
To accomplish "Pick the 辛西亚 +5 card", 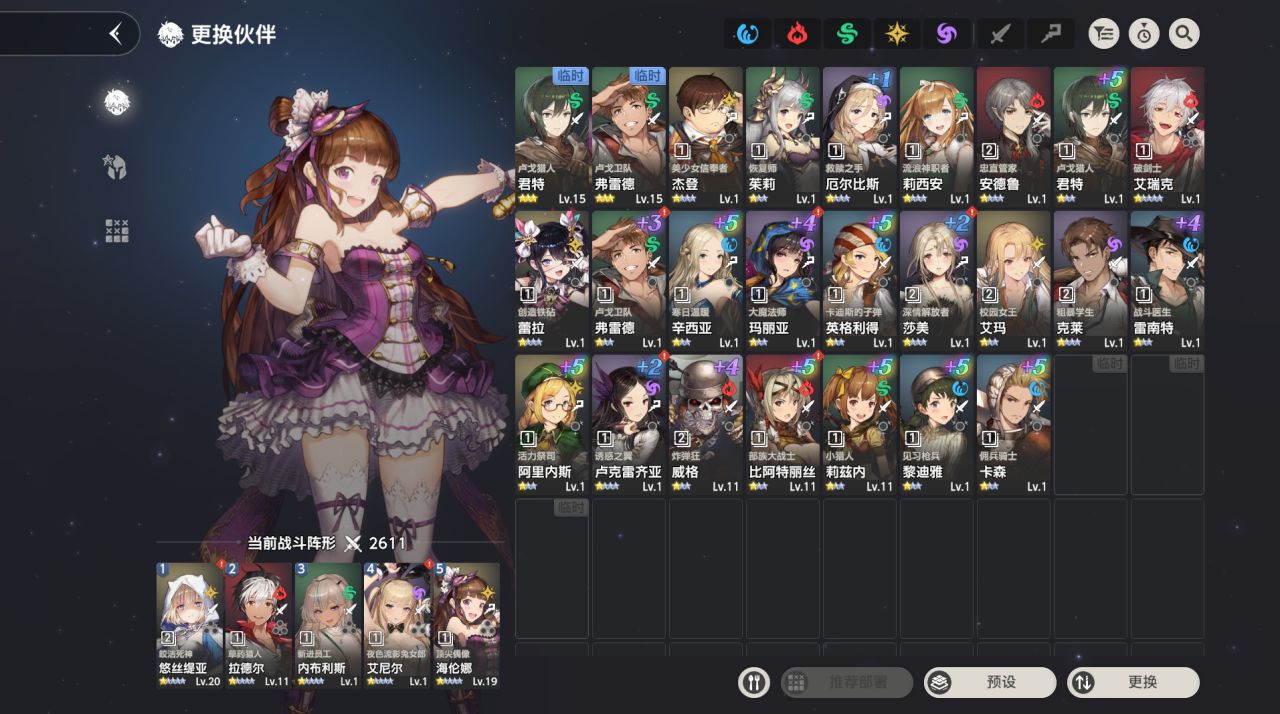I will [x=706, y=281].
